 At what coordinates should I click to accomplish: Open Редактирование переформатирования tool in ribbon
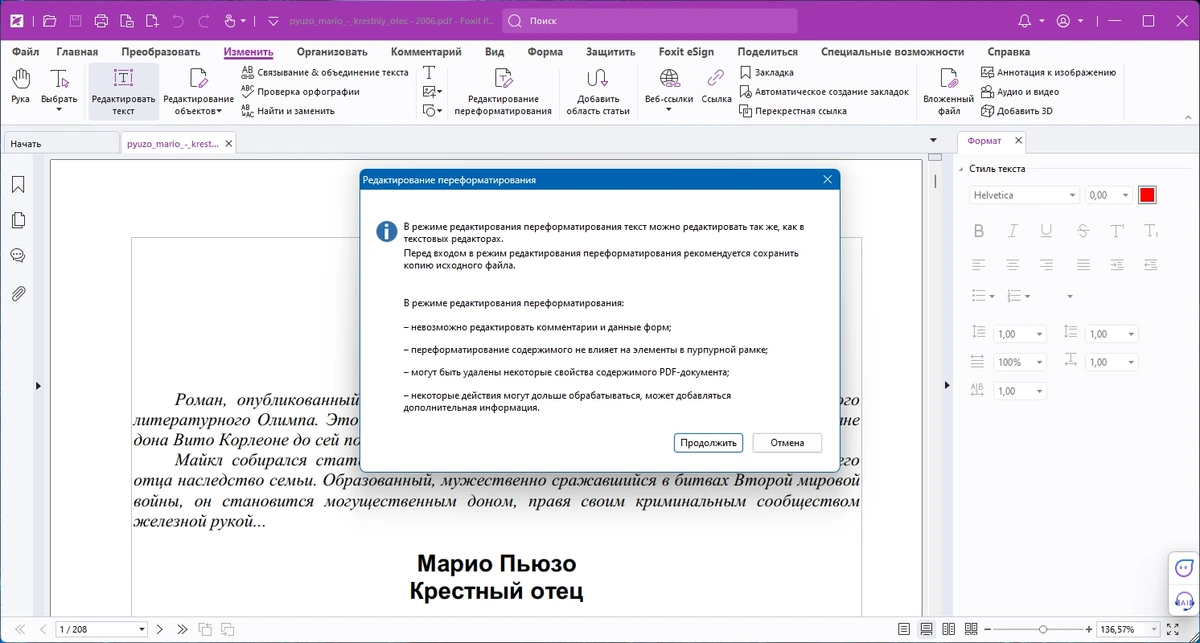[503, 92]
